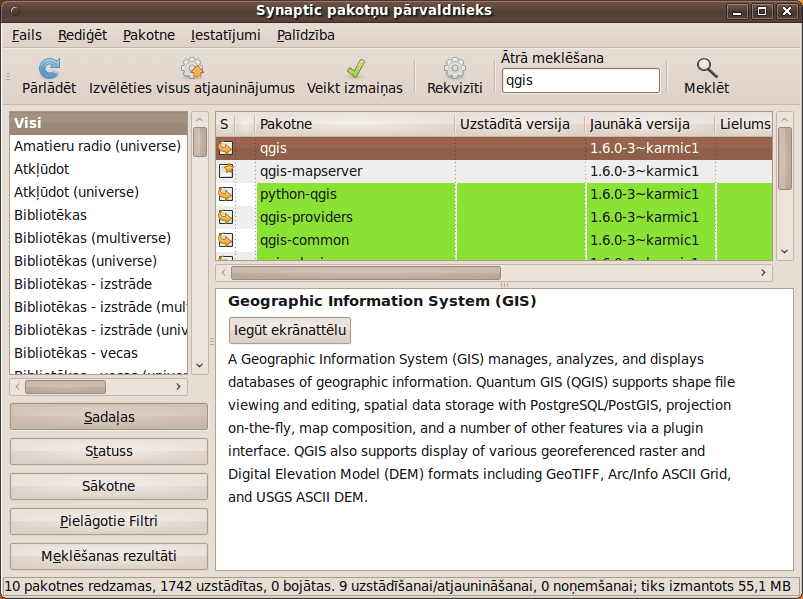Click the Iegūt ekrānattēlu button

pos(290,330)
